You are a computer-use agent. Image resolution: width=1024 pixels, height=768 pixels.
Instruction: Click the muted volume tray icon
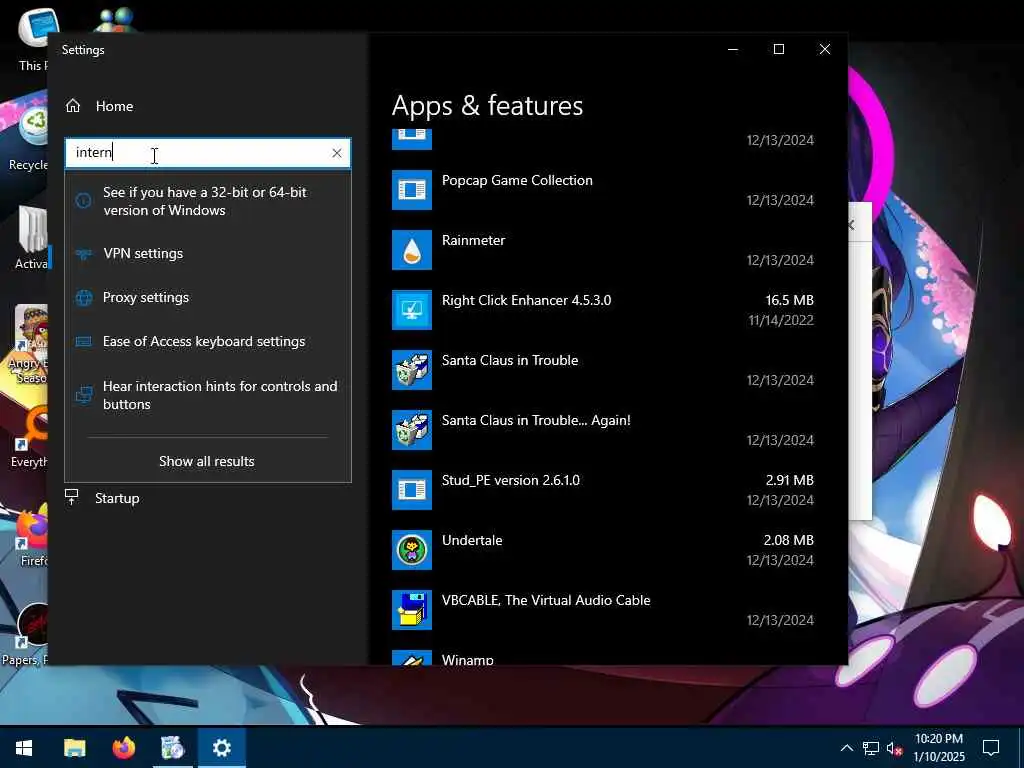click(x=895, y=748)
